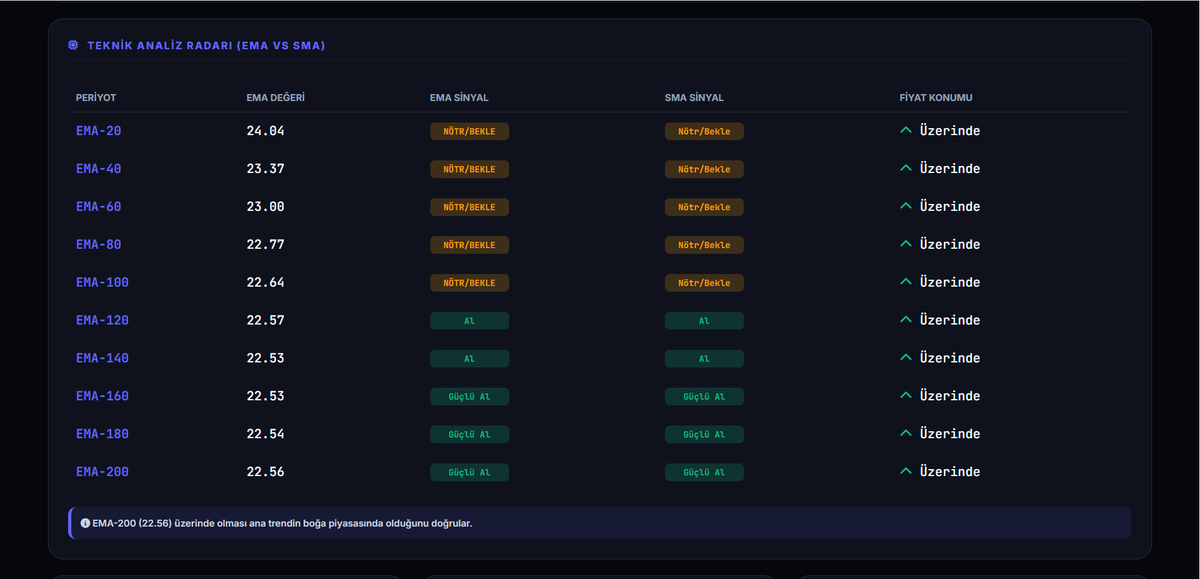Select the EMA-180 period label

[102, 434]
